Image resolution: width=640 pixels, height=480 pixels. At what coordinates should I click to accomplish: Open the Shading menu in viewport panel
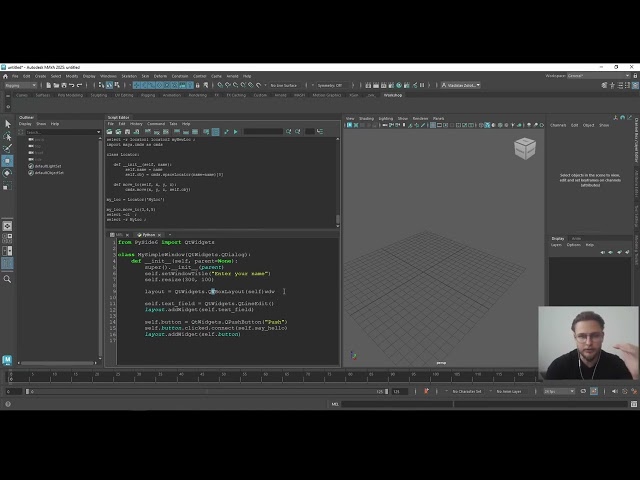[366, 119]
